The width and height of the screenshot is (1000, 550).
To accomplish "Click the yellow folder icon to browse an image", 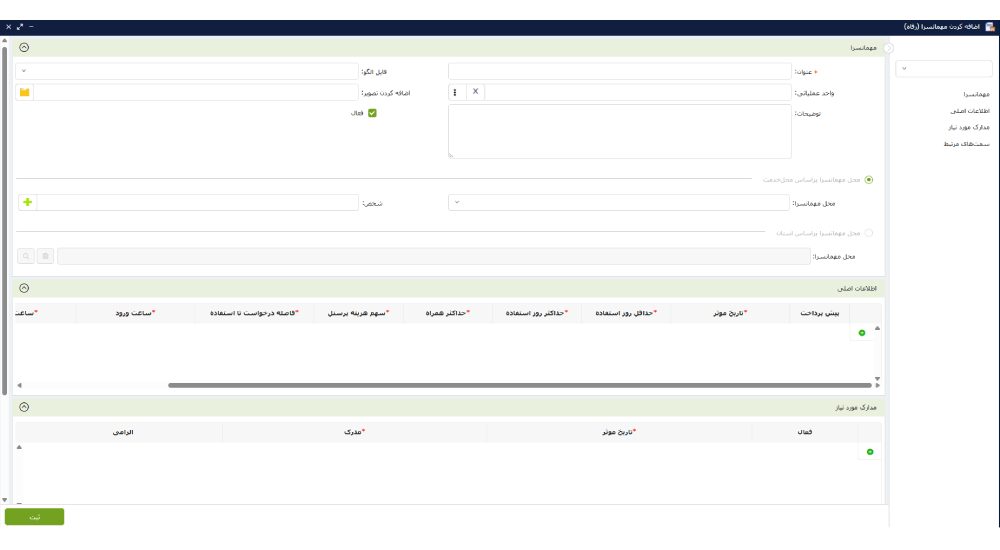I will click(x=24, y=93).
